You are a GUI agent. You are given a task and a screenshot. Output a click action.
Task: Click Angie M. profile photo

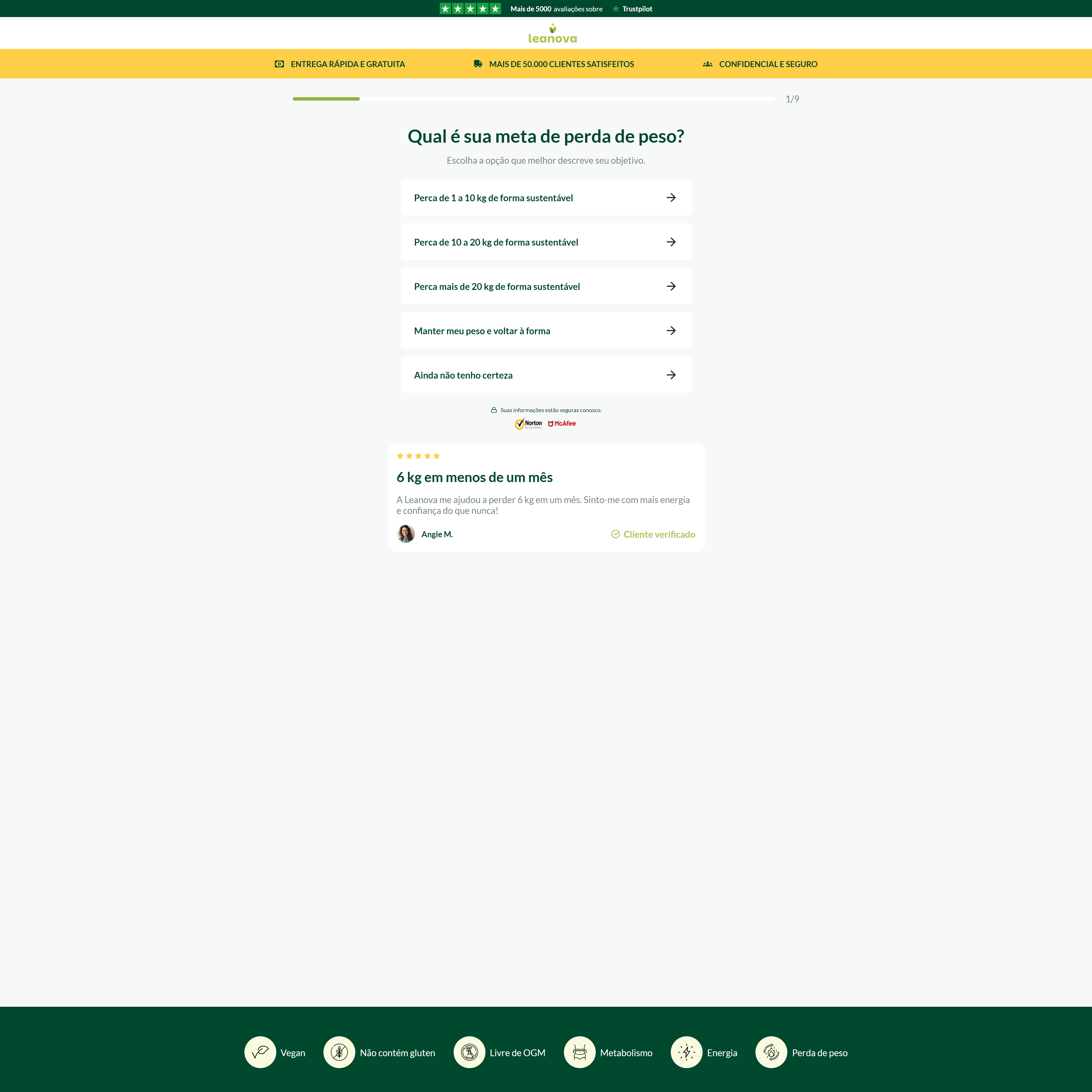pyautogui.click(x=405, y=533)
